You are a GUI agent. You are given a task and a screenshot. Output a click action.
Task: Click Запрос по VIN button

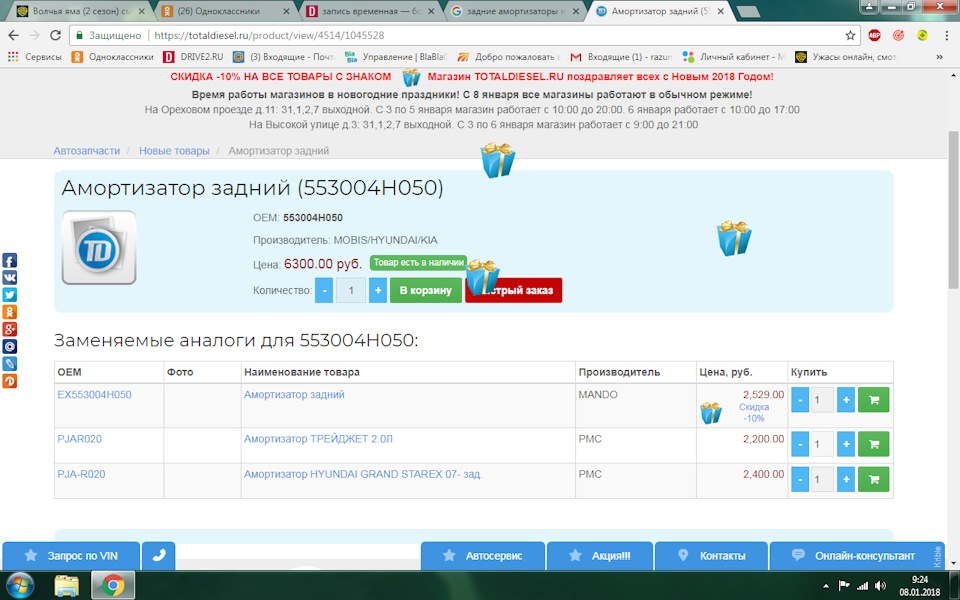(x=71, y=556)
